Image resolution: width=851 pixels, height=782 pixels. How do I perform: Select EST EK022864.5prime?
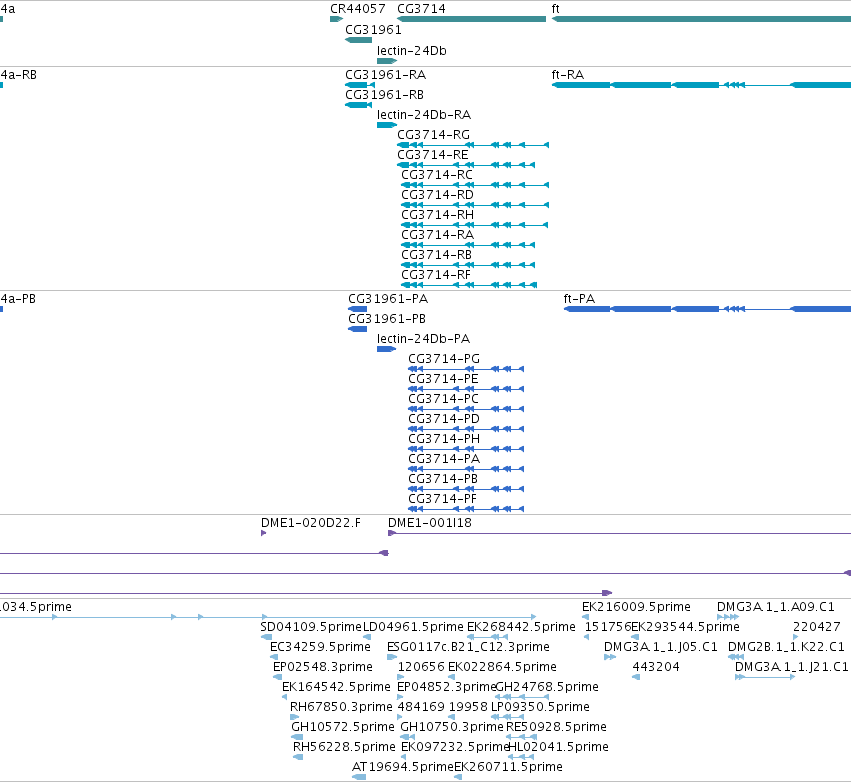tap(452, 677)
